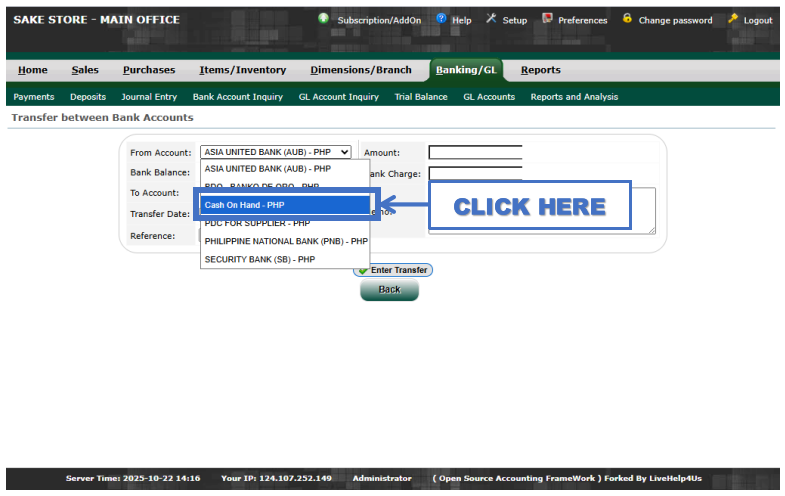This screenshot has width=785, height=496.
Task: Click the Setup tools icon
Action: (x=491, y=19)
